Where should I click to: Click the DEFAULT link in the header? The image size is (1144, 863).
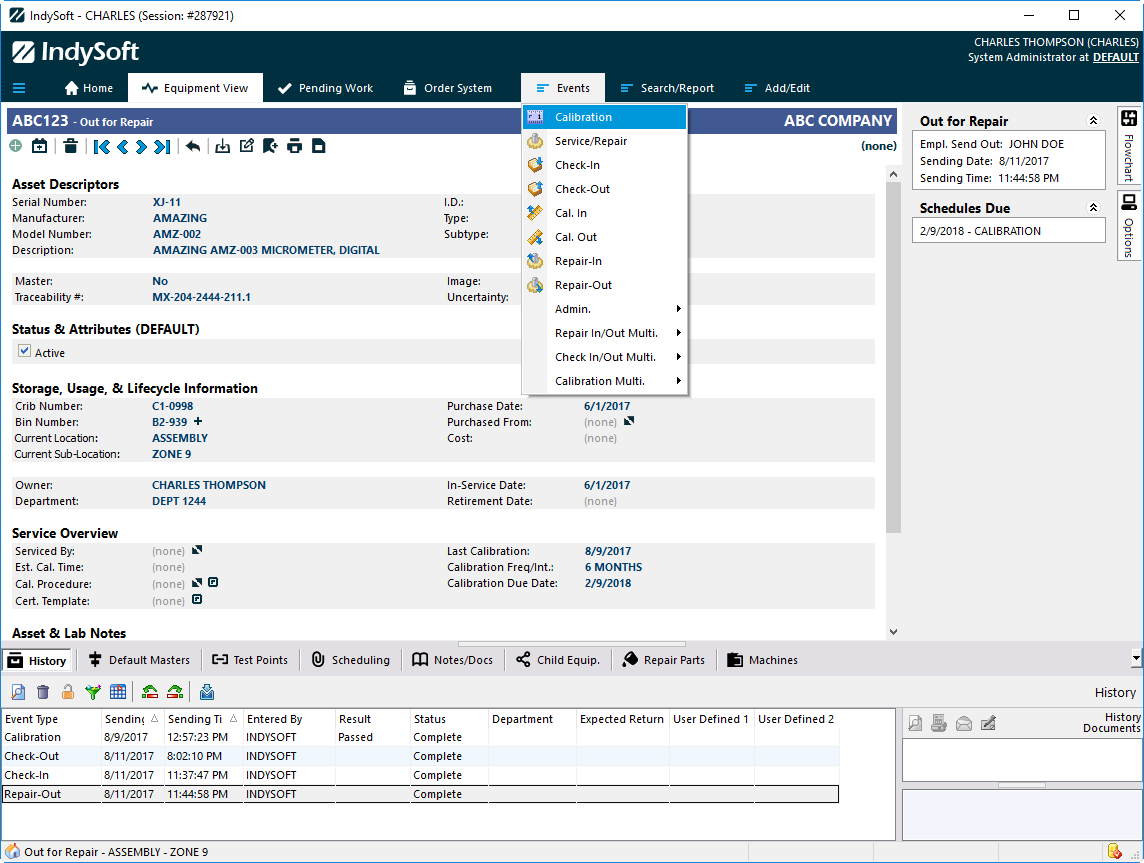click(x=1115, y=57)
